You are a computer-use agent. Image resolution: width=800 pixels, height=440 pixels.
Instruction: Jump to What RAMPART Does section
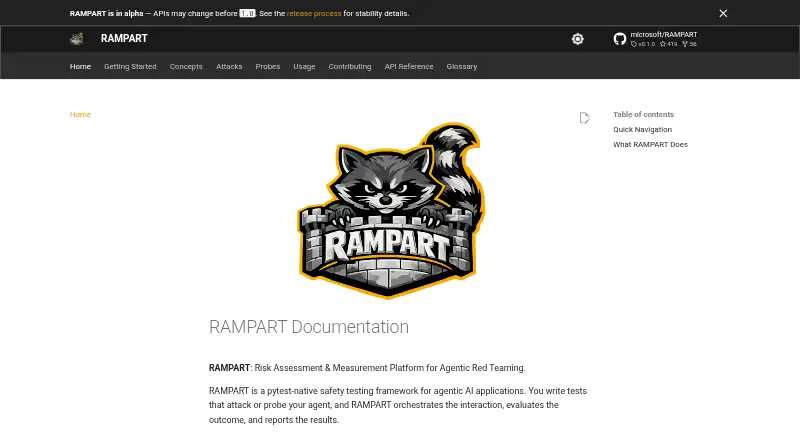650,144
